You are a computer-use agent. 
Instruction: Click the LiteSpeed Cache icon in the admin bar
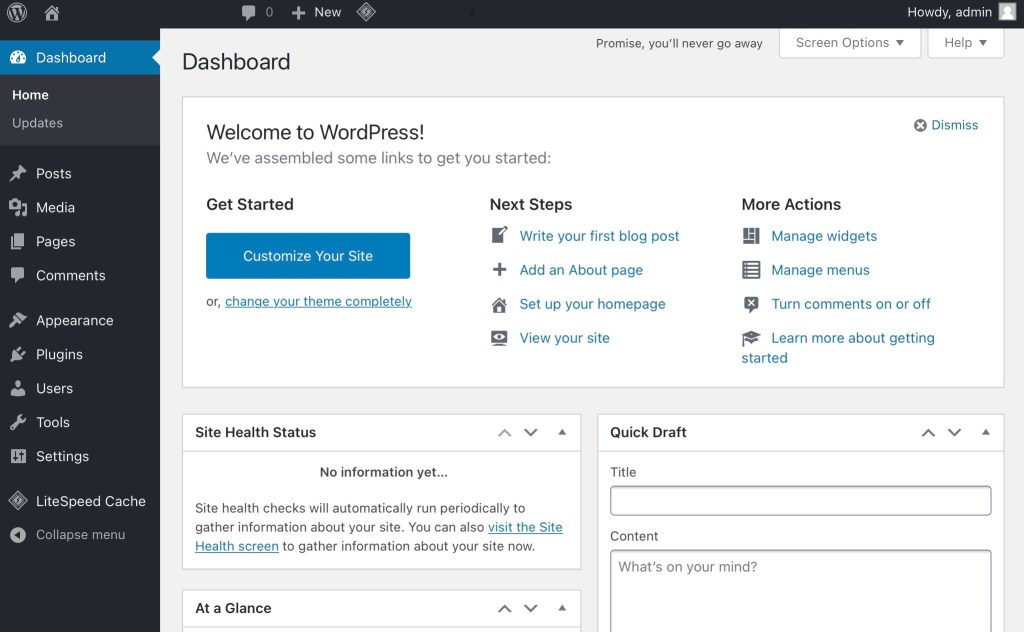366,13
